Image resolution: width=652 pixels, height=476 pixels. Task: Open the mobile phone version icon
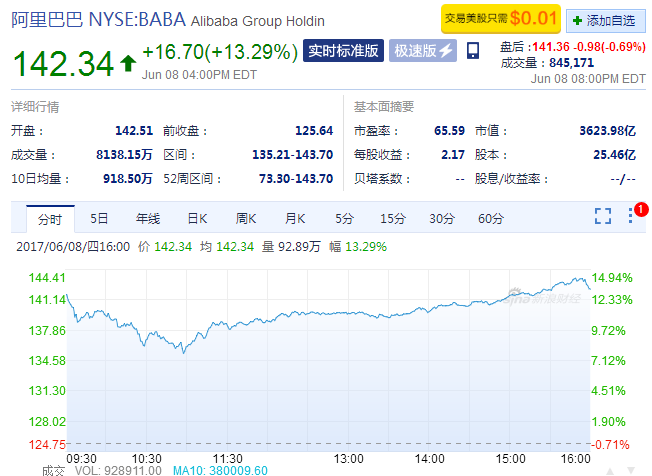pyautogui.click(x=473, y=51)
